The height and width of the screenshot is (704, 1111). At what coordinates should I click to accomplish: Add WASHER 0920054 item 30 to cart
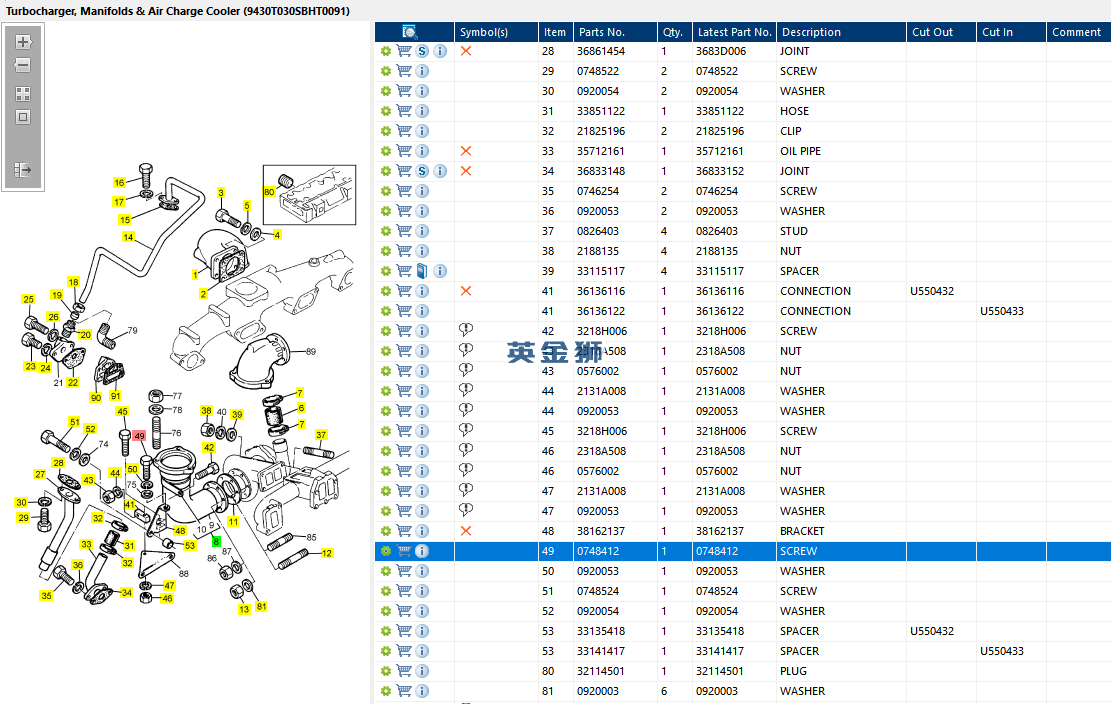pos(404,91)
